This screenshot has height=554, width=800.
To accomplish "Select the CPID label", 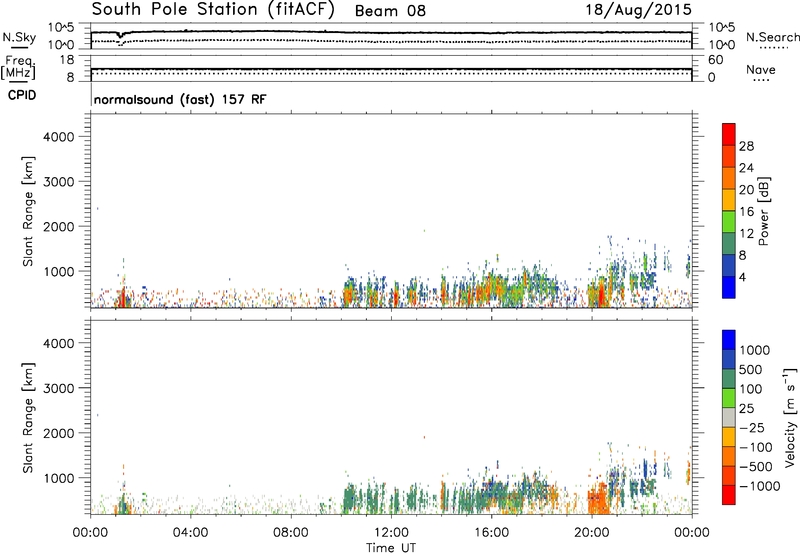I will click(22, 95).
